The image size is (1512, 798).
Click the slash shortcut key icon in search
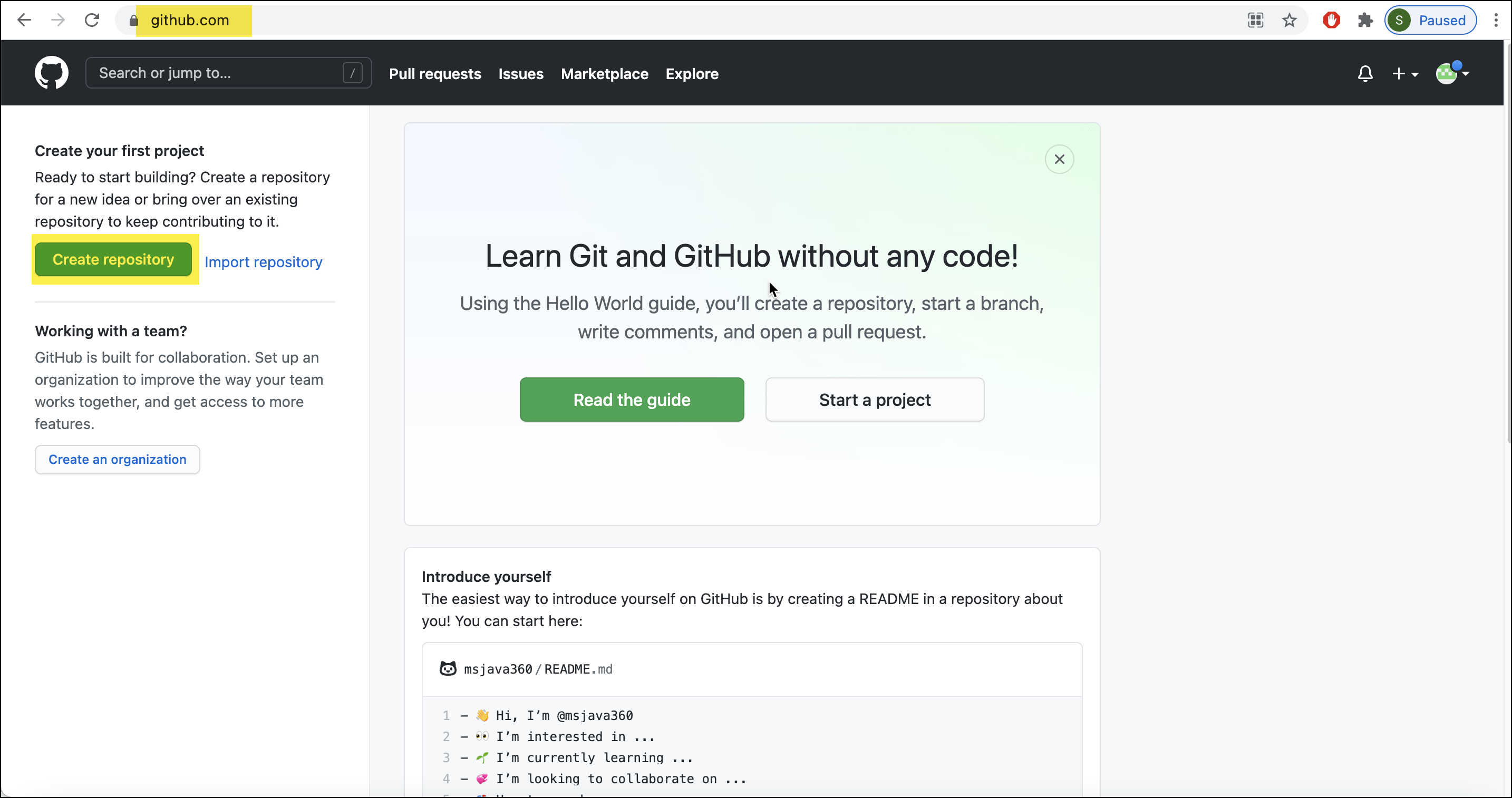352,73
